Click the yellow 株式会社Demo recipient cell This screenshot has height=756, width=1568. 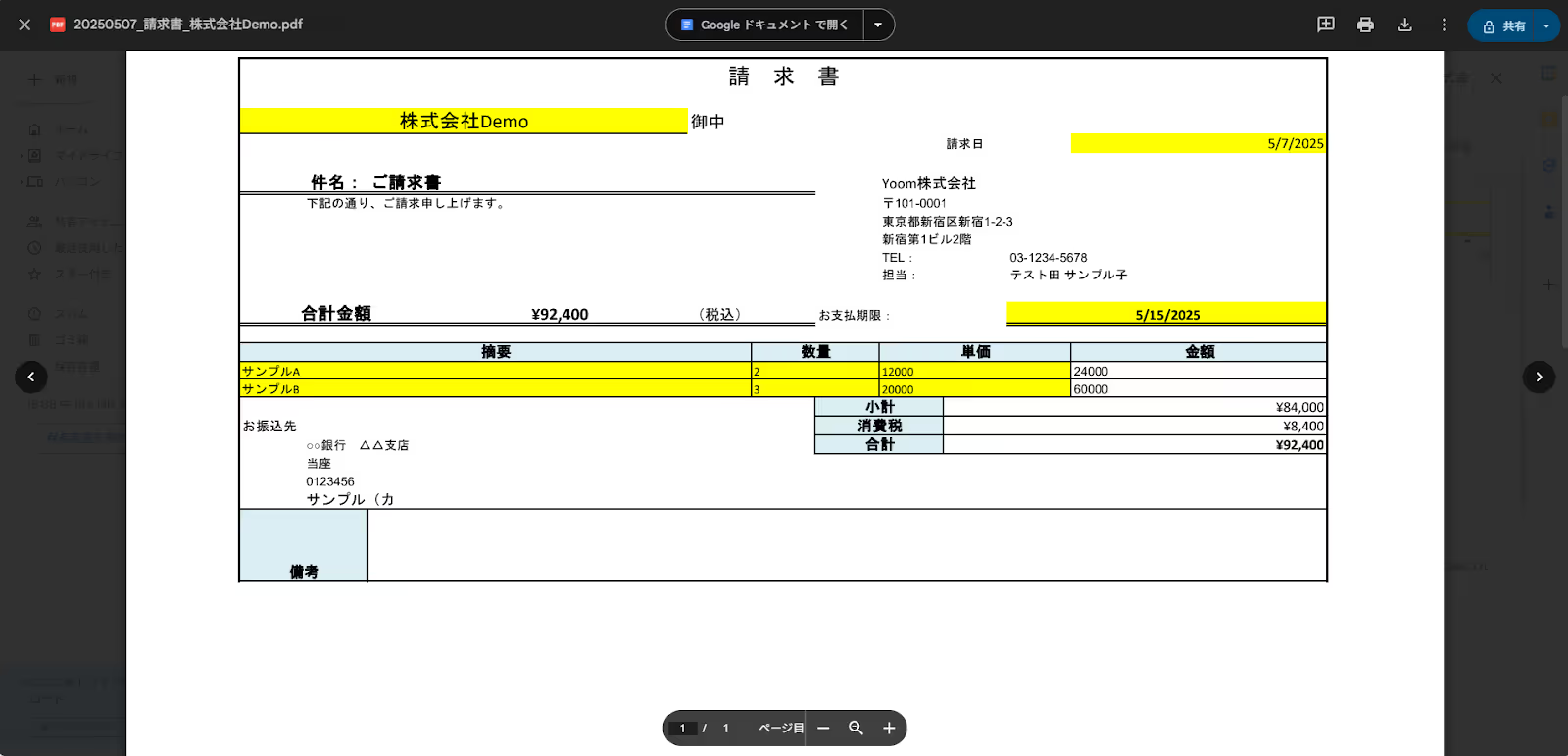[x=464, y=121]
